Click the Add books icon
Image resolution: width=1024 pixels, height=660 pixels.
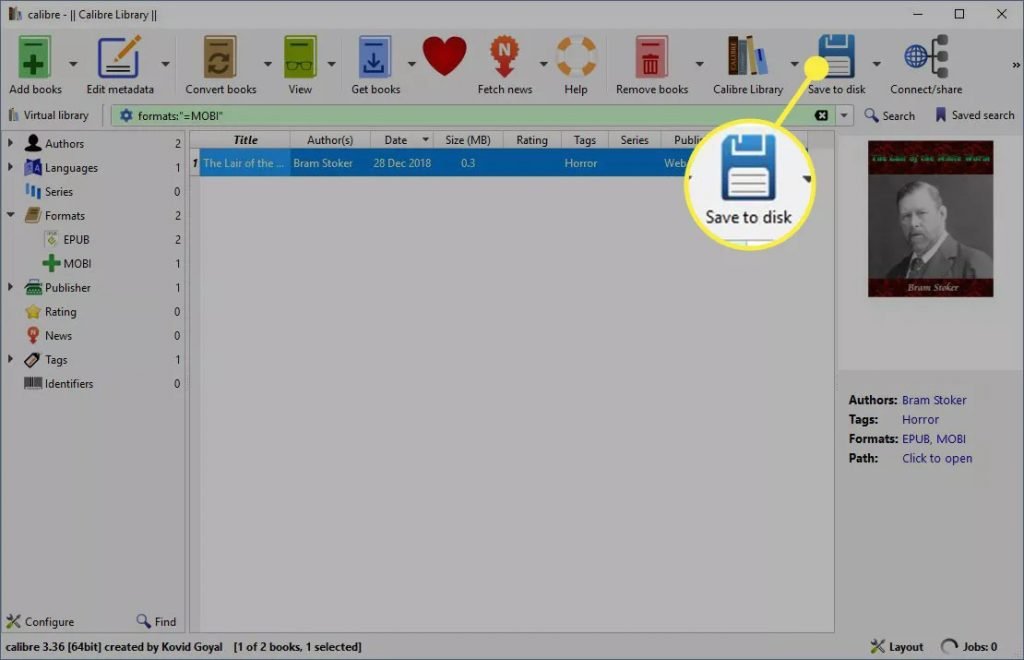[x=34, y=57]
